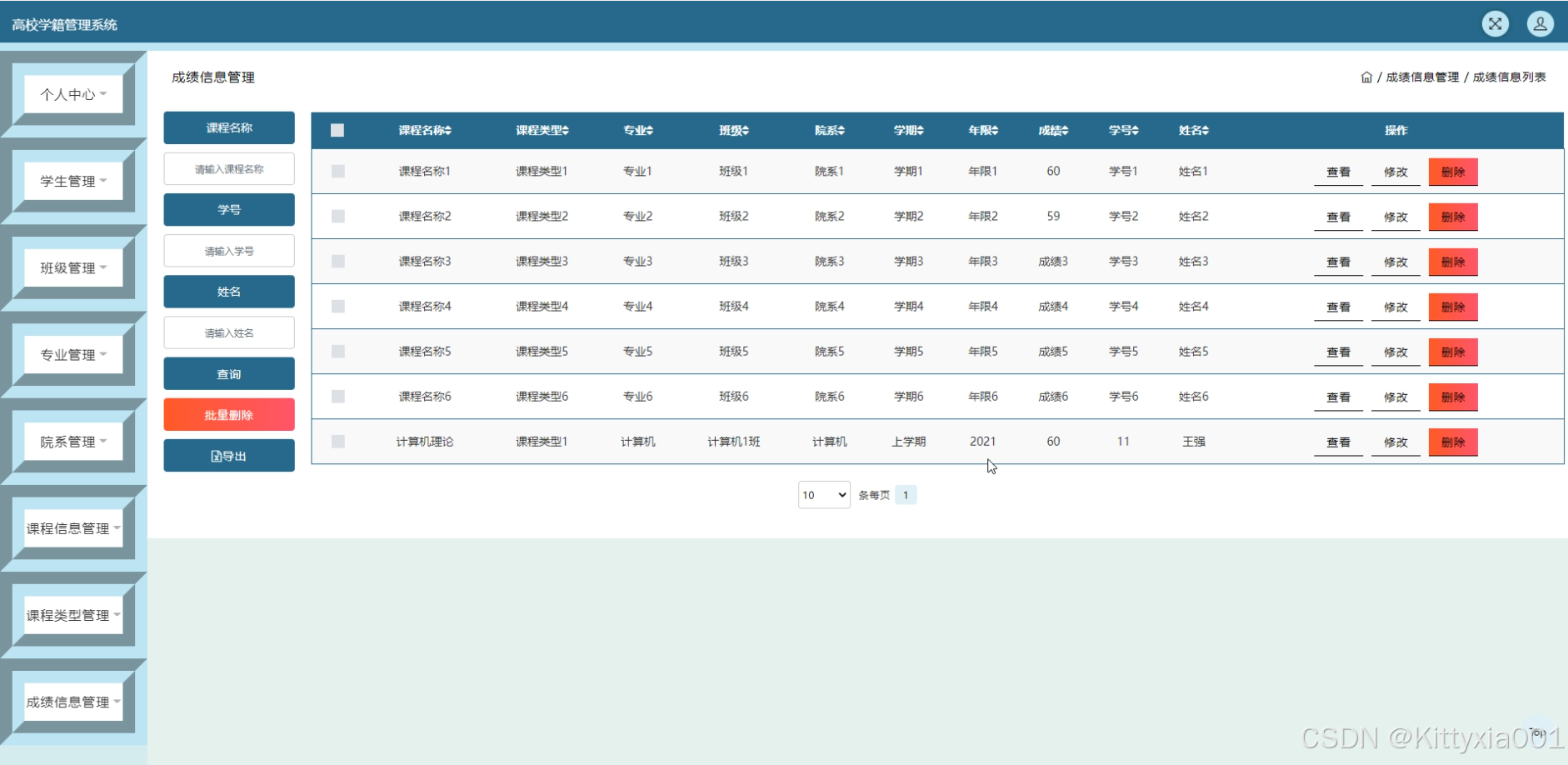Sort by 课程名称 column header arrows
This screenshot has height=765, width=1568.
coord(448,131)
